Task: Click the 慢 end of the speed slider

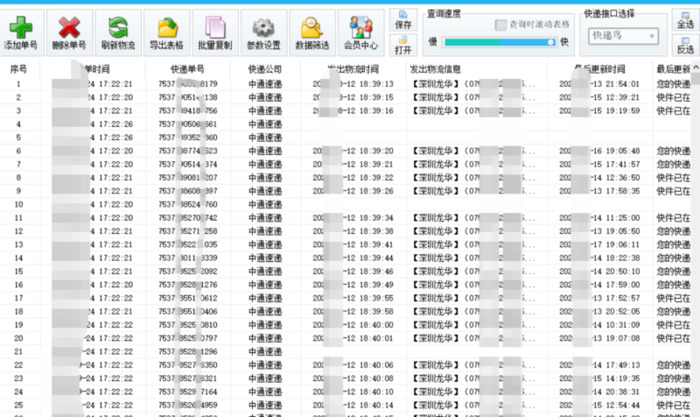Action: pyautogui.click(x=433, y=42)
